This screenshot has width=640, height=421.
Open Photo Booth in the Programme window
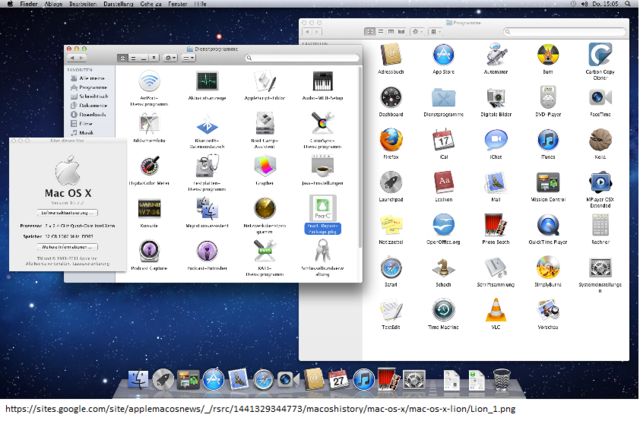click(x=496, y=225)
